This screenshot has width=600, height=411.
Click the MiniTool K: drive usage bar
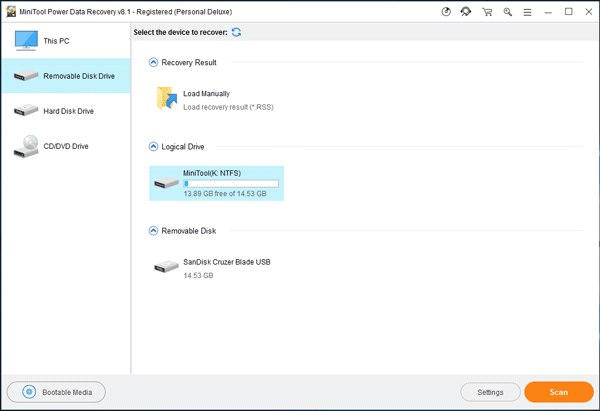pyautogui.click(x=231, y=183)
